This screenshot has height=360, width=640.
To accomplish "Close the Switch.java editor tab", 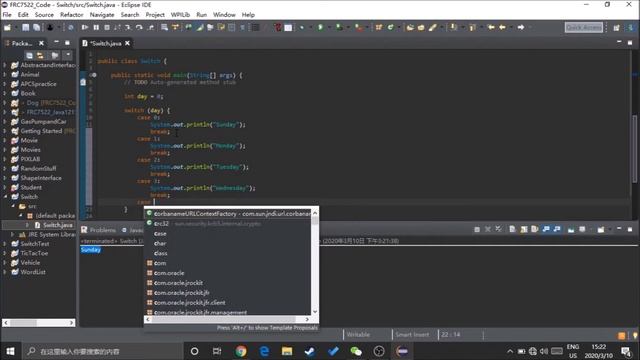I will [127, 43].
